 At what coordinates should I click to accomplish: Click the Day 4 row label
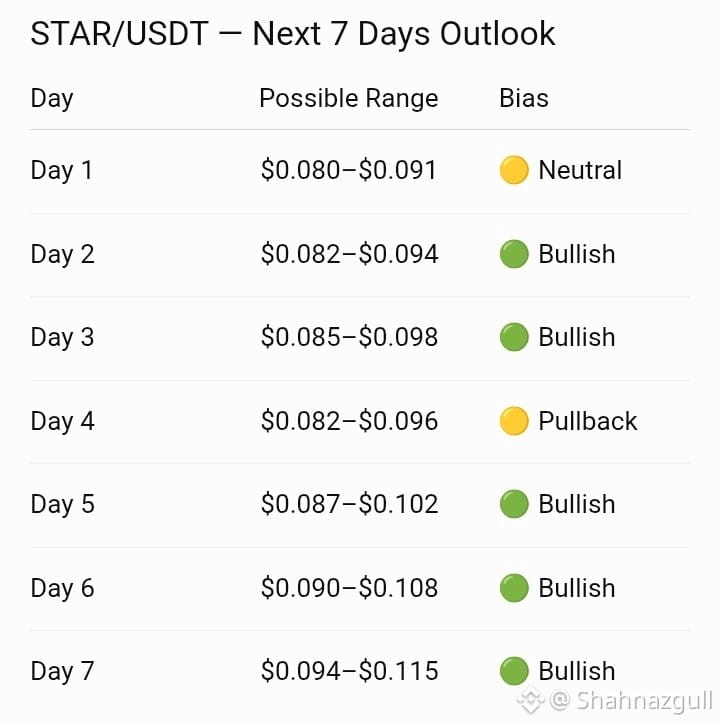62,422
